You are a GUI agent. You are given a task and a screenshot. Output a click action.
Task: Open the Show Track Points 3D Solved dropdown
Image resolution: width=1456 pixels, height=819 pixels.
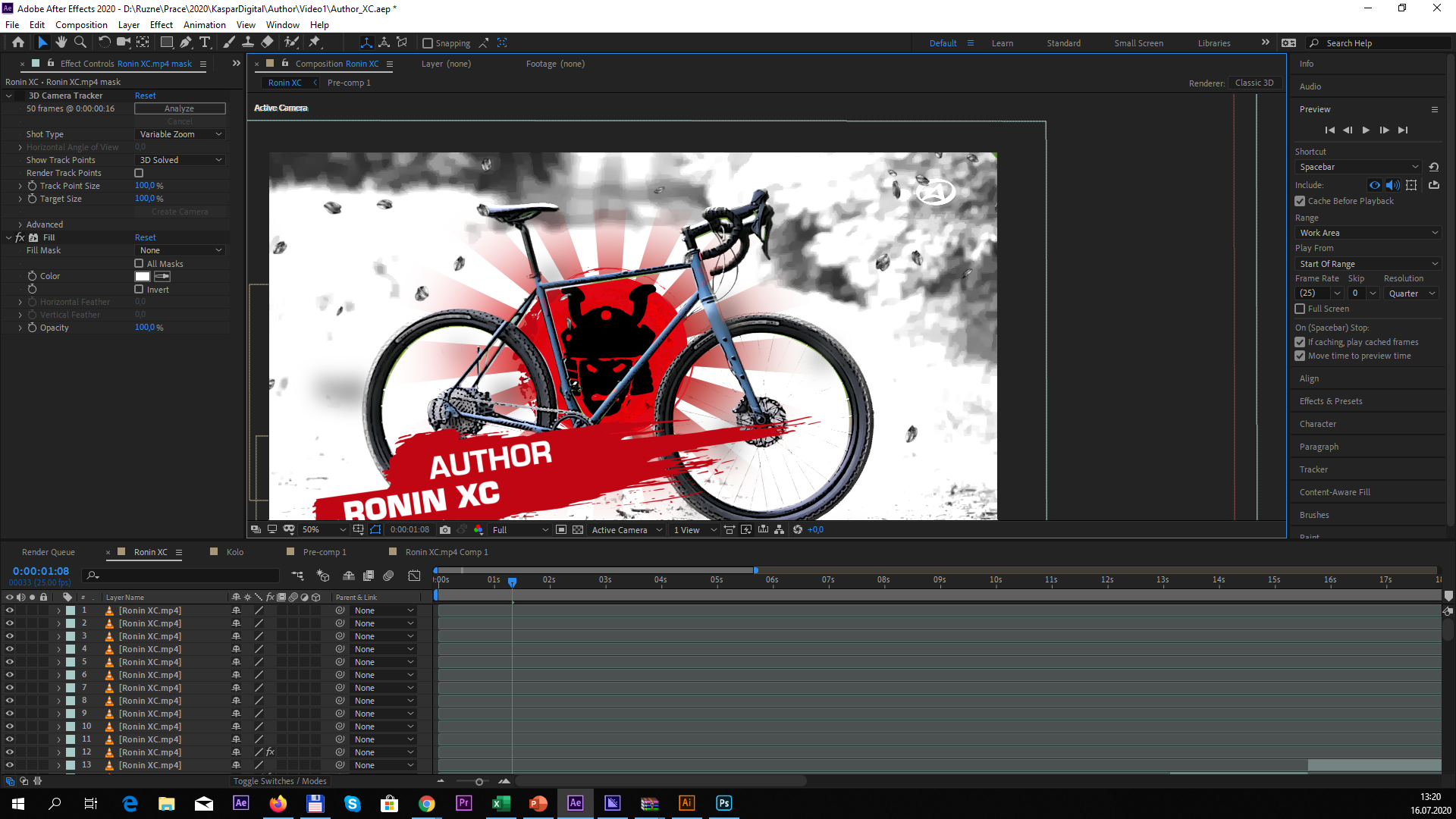coord(180,160)
